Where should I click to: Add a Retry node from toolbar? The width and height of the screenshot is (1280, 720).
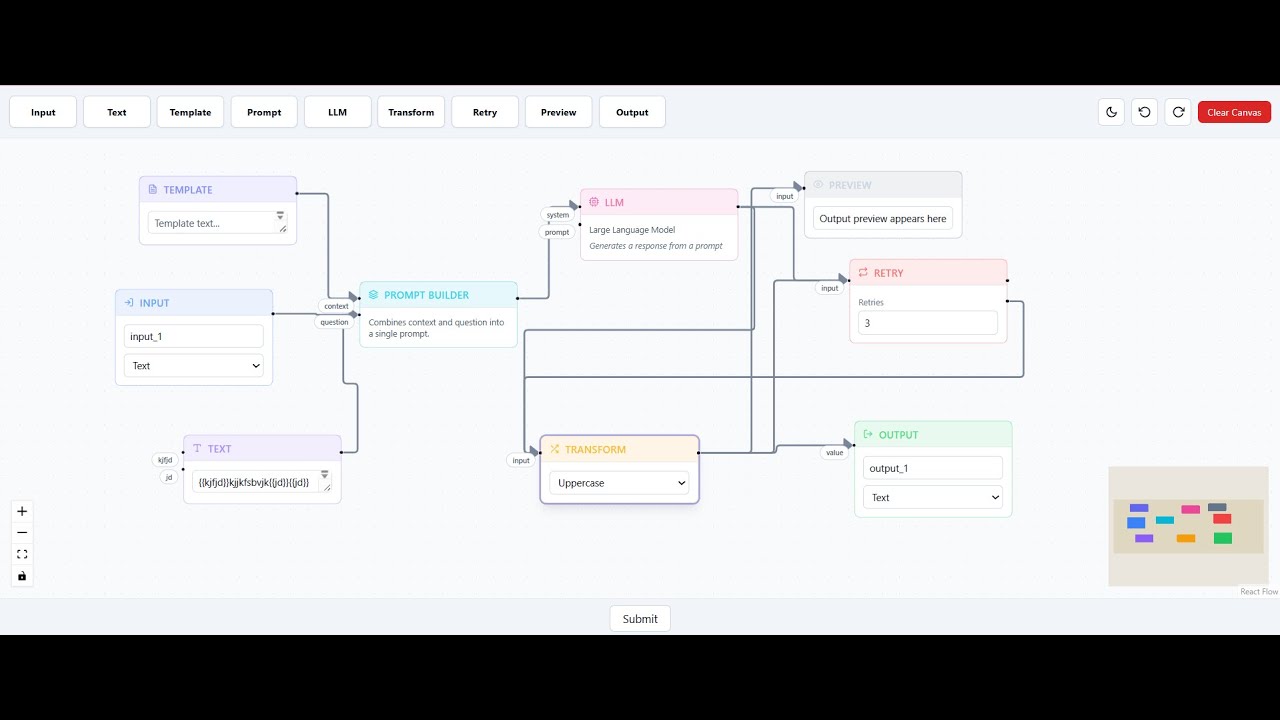(485, 112)
